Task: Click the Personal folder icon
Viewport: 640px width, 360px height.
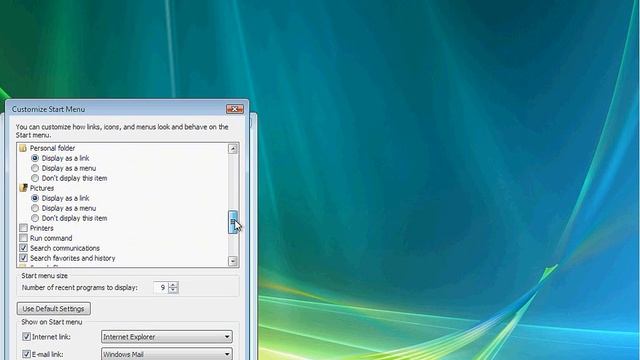Action: (x=23, y=148)
